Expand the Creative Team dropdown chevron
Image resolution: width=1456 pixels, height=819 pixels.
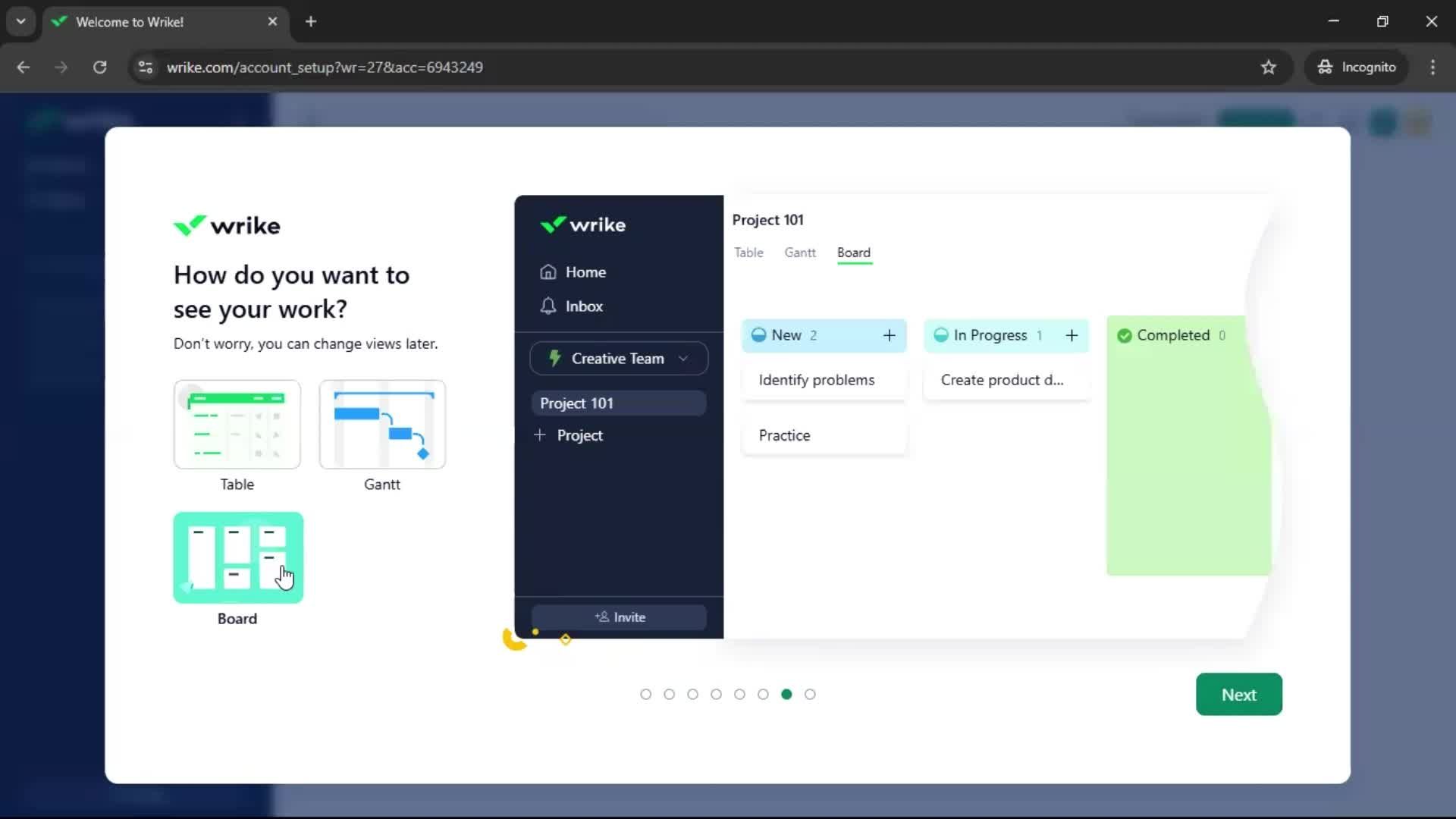[x=683, y=359]
